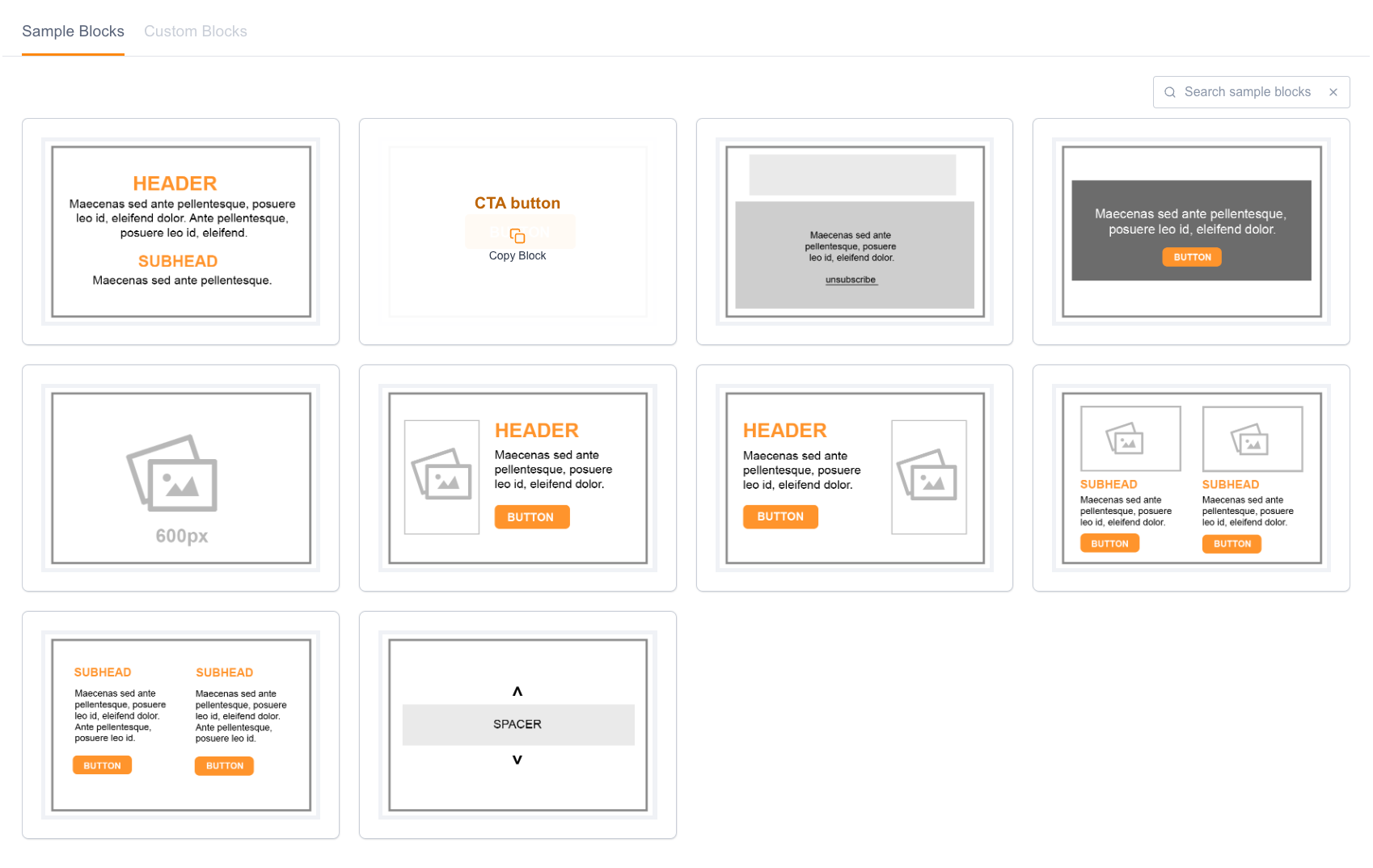The image size is (1373, 868).
Task: Click the X to clear search
Action: (x=1333, y=91)
